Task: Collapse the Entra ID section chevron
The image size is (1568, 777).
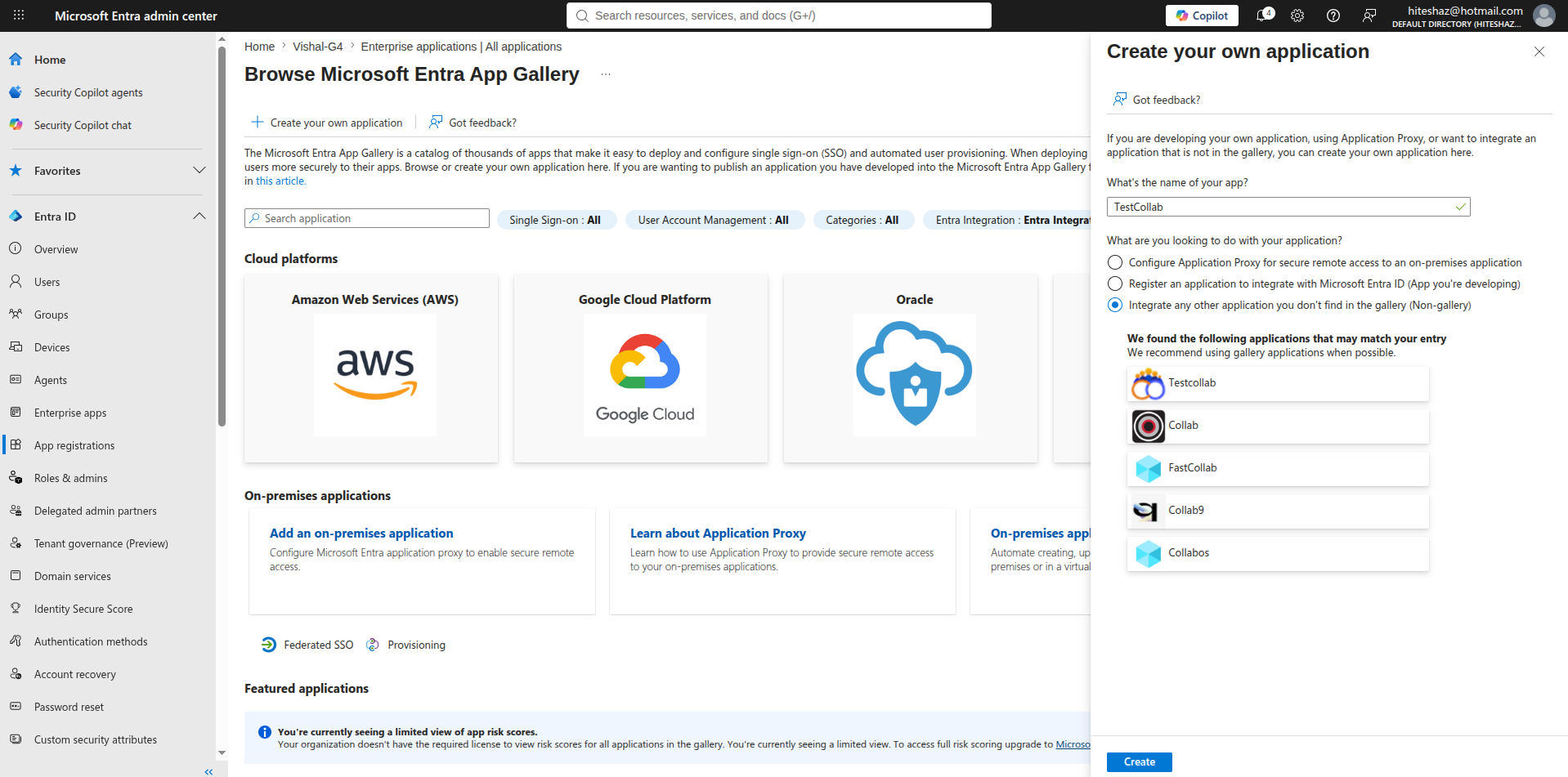Action: tap(199, 217)
